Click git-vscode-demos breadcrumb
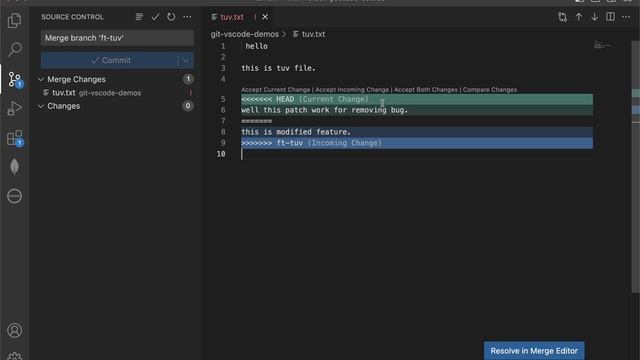Image resolution: width=640 pixels, height=360 pixels. 244,34
